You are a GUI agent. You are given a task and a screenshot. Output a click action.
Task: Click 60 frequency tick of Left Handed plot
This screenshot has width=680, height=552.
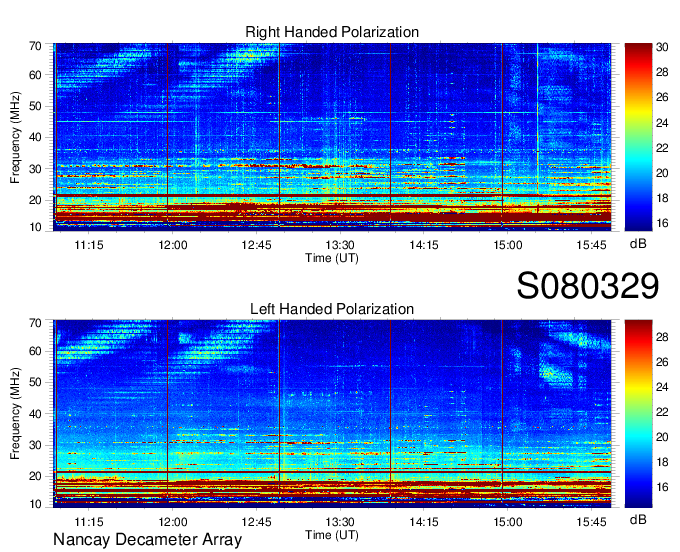35,351
